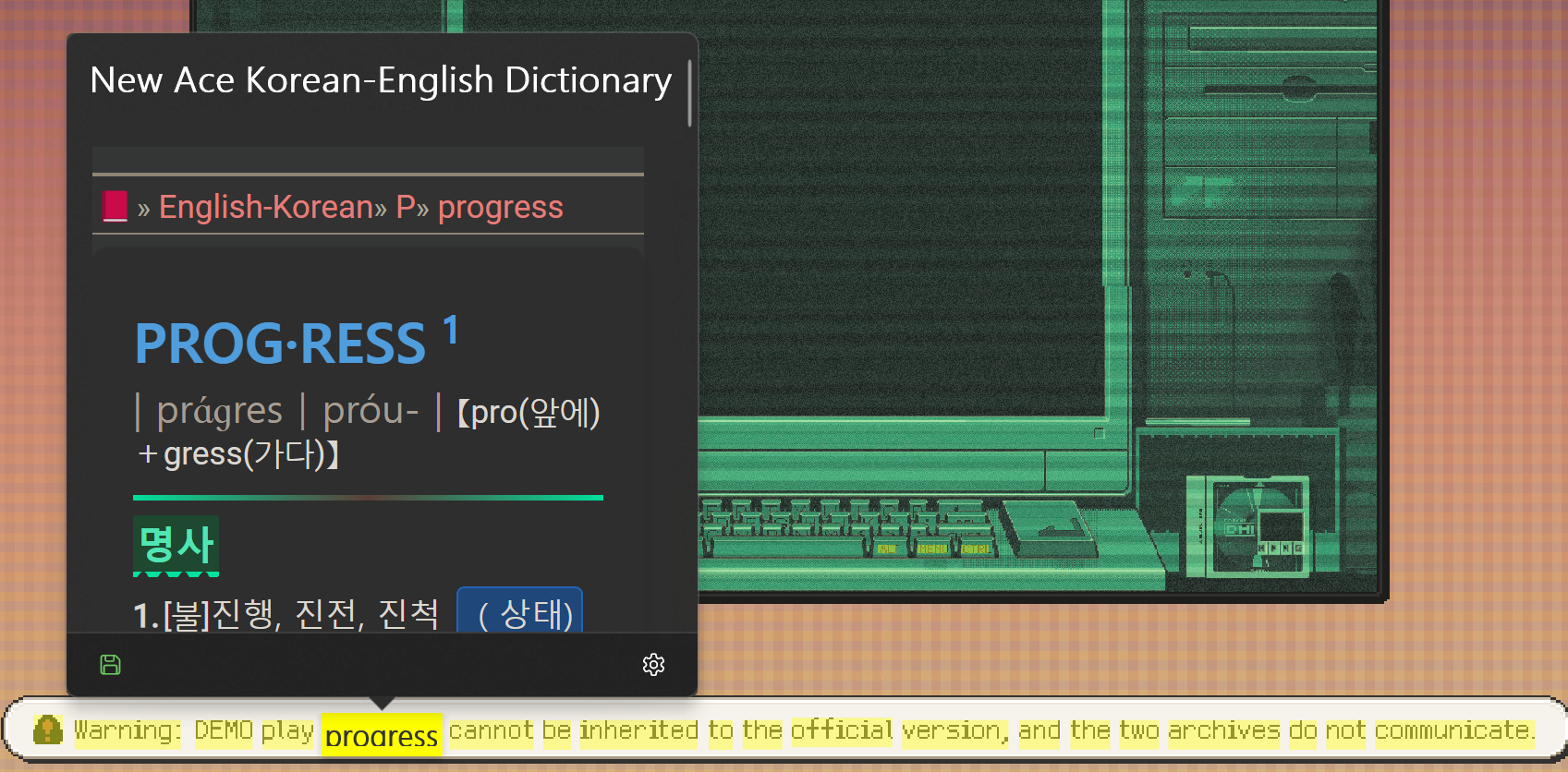
Task: Click the prɑ́gres pronunciation text
Action: 220,411
